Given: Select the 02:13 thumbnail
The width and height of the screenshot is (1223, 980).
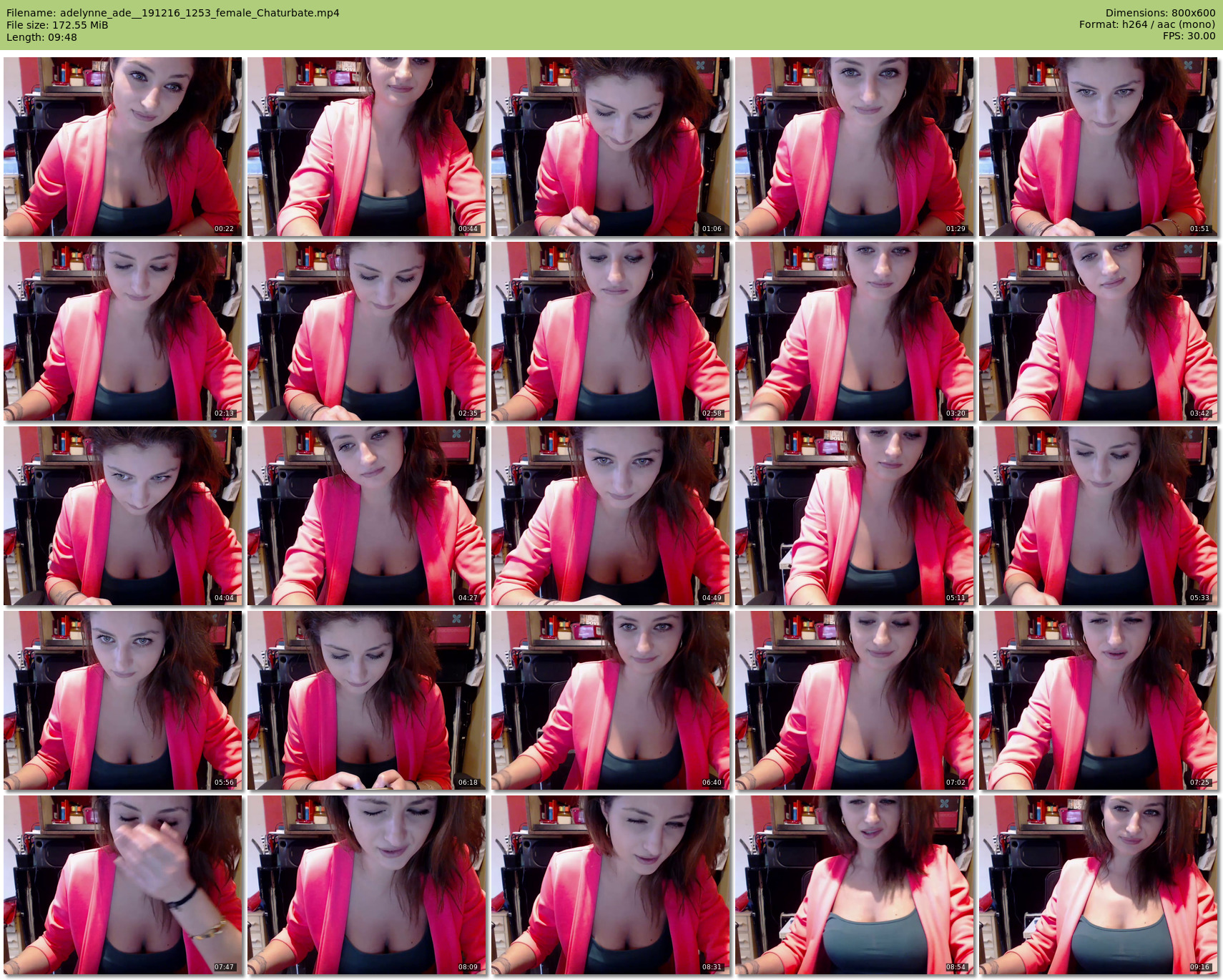Looking at the screenshot, I should [x=123, y=331].
